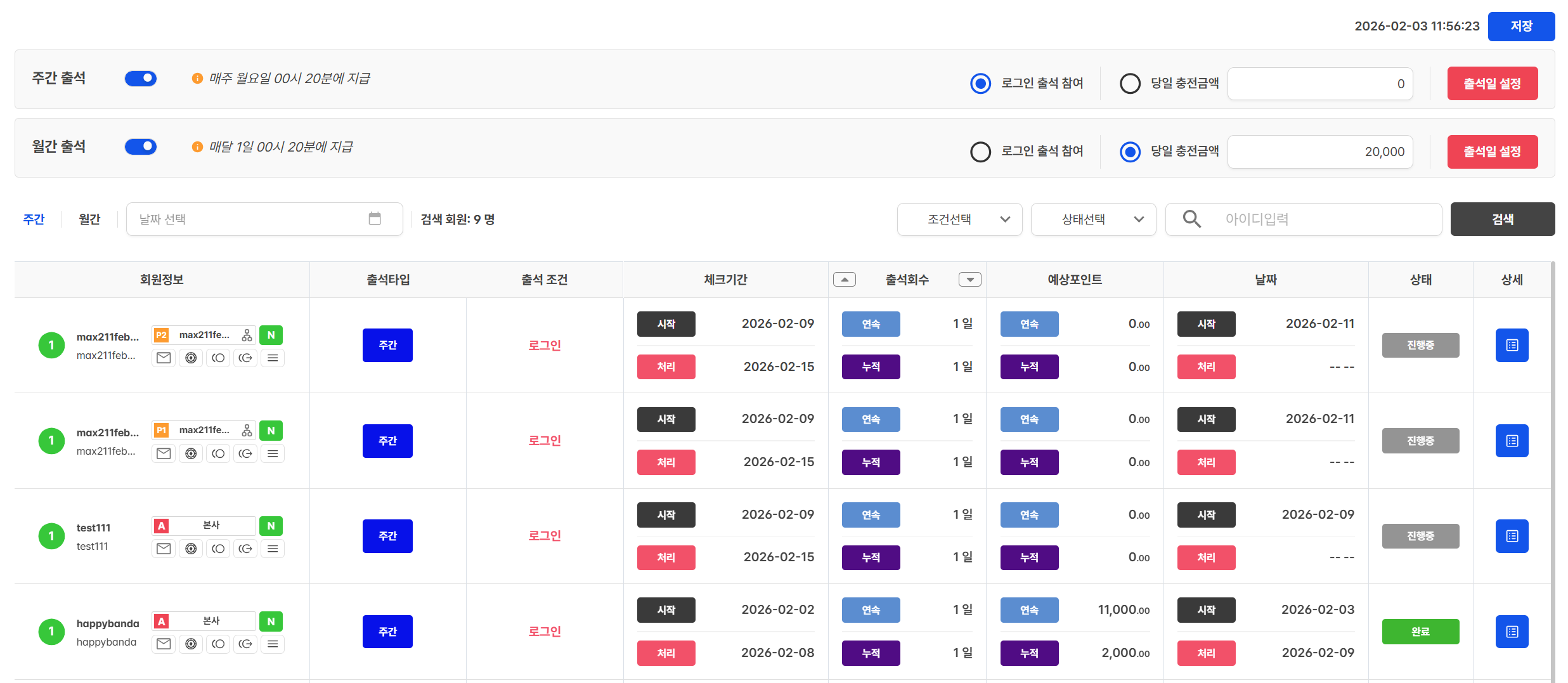Select 당일 충전금액 radio for 주간 출석
Viewport: 1568px width, 683px height.
(x=1130, y=84)
